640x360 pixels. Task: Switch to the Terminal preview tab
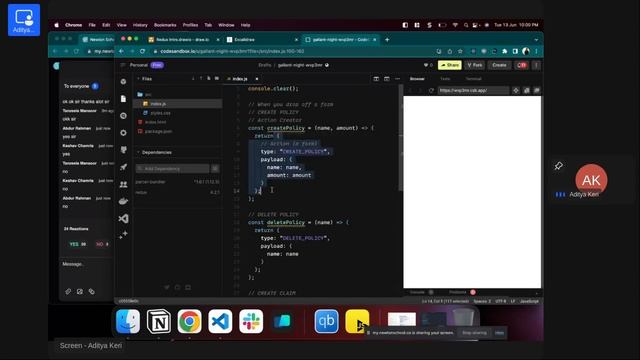473,79
